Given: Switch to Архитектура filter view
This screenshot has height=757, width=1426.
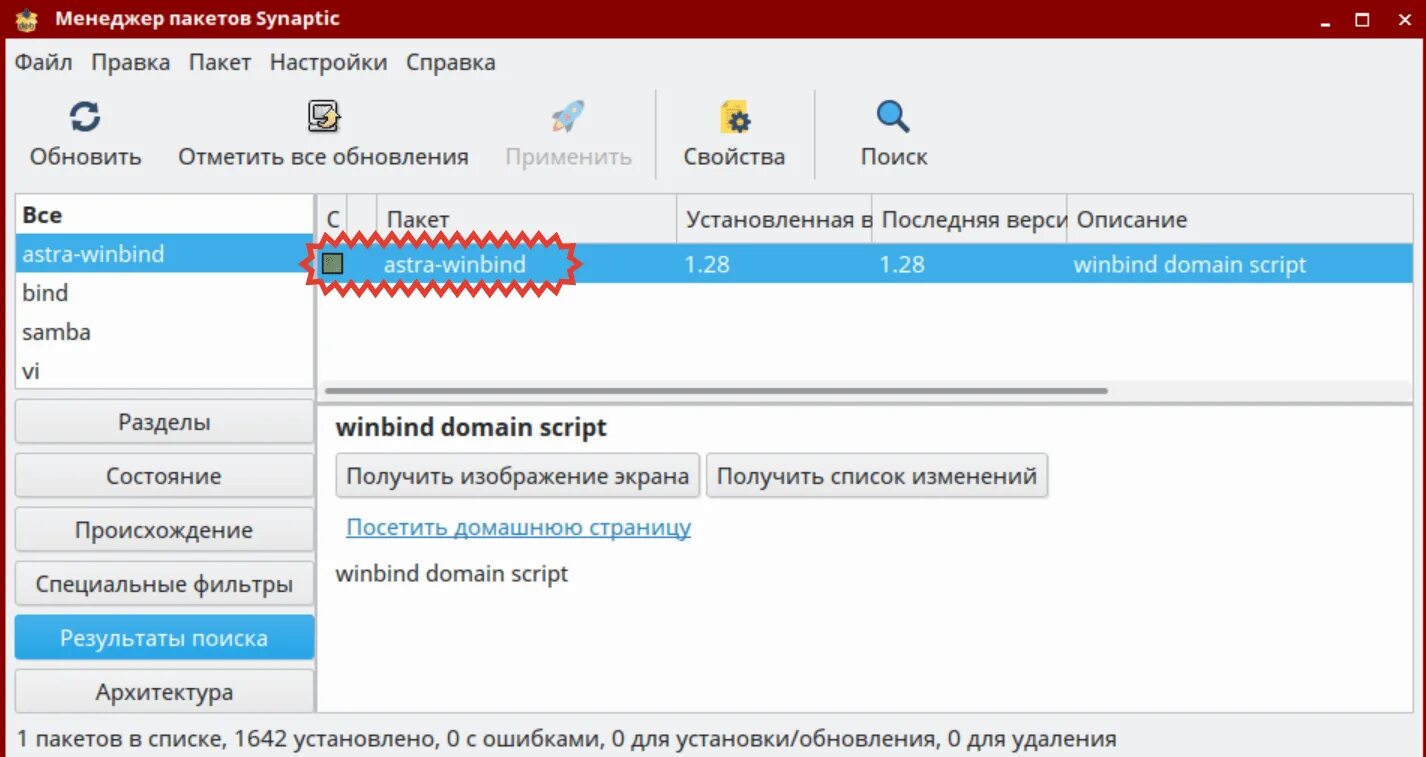Looking at the screenshot, I should click(x=164, y=692).
